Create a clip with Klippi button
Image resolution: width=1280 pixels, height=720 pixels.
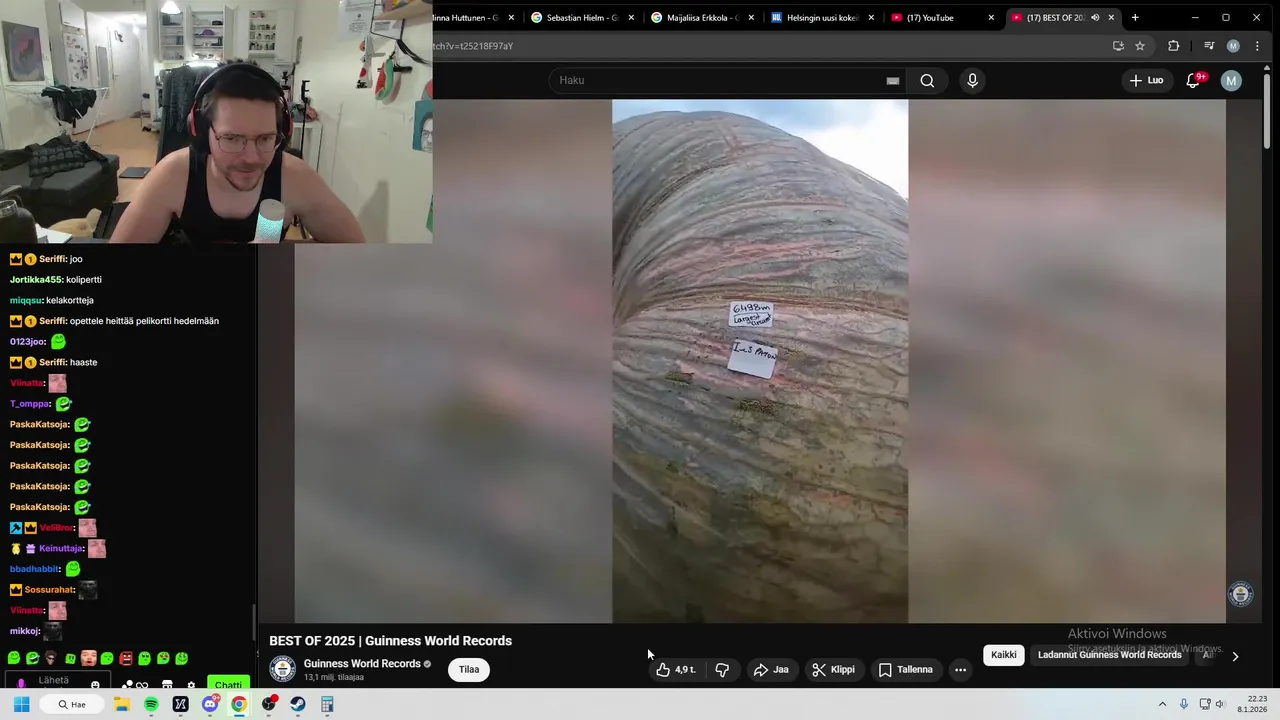click(833, 670)
